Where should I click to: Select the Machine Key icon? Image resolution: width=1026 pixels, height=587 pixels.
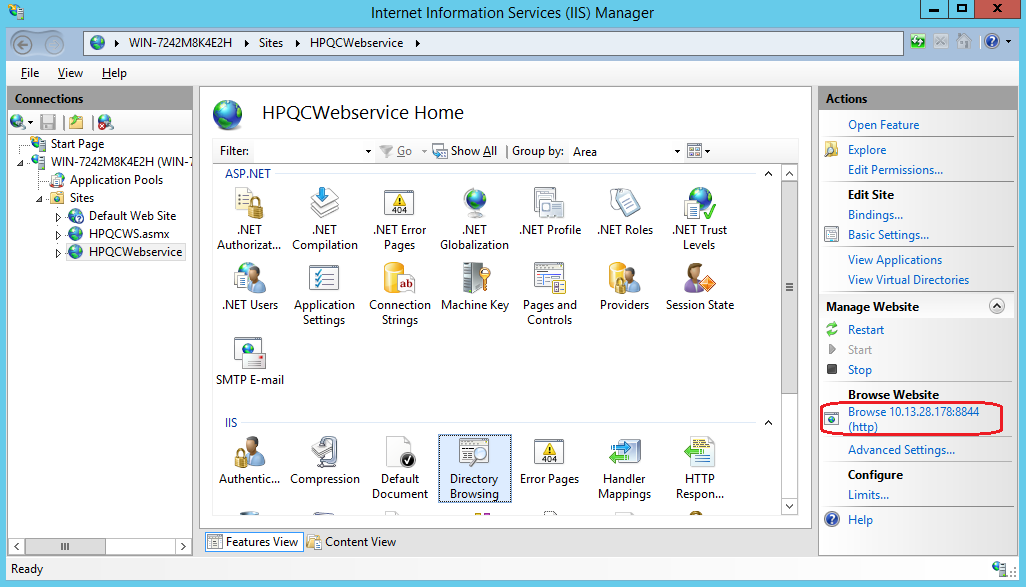(x=475, y=290)
